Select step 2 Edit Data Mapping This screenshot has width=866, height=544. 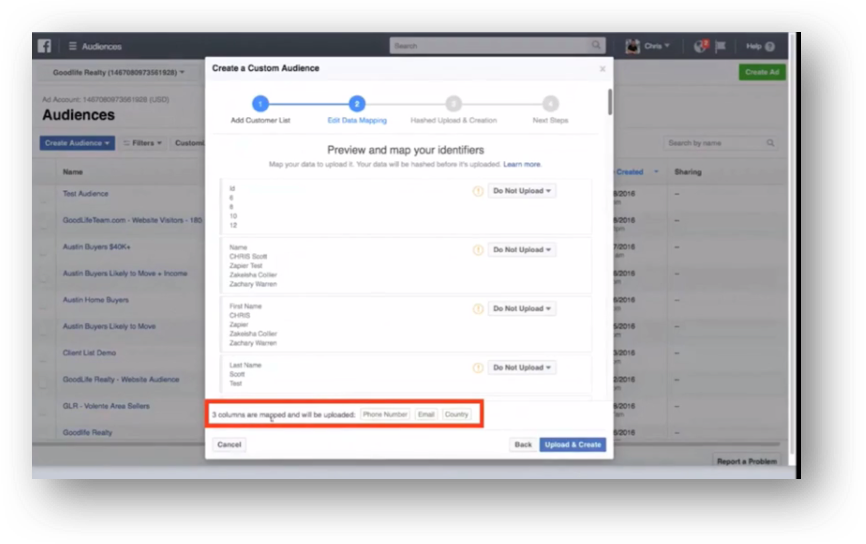click(357, 104)
